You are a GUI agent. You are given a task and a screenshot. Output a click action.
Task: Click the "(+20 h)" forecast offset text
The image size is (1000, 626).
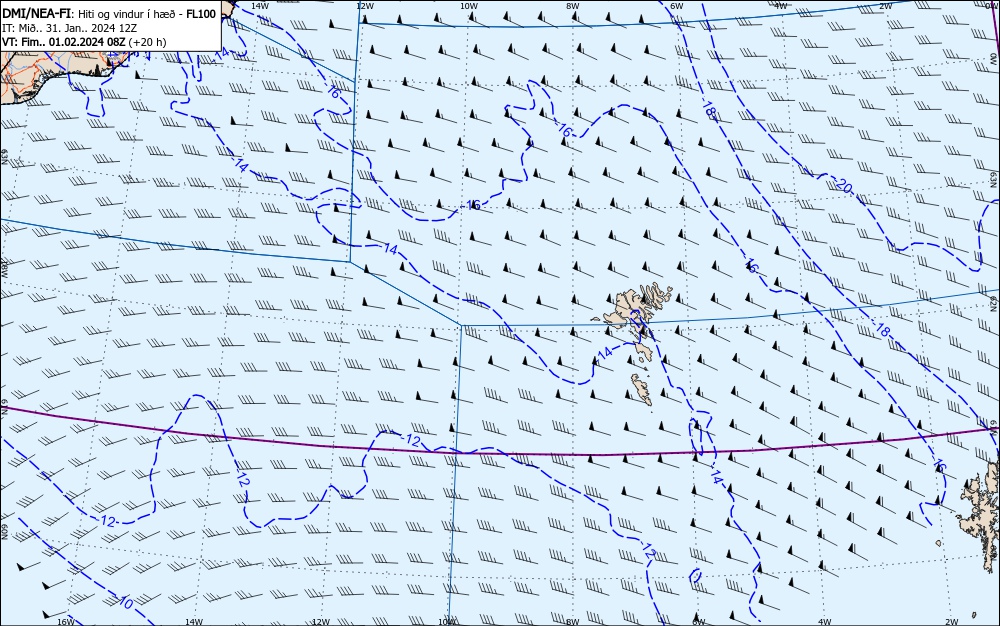(147, 42)
